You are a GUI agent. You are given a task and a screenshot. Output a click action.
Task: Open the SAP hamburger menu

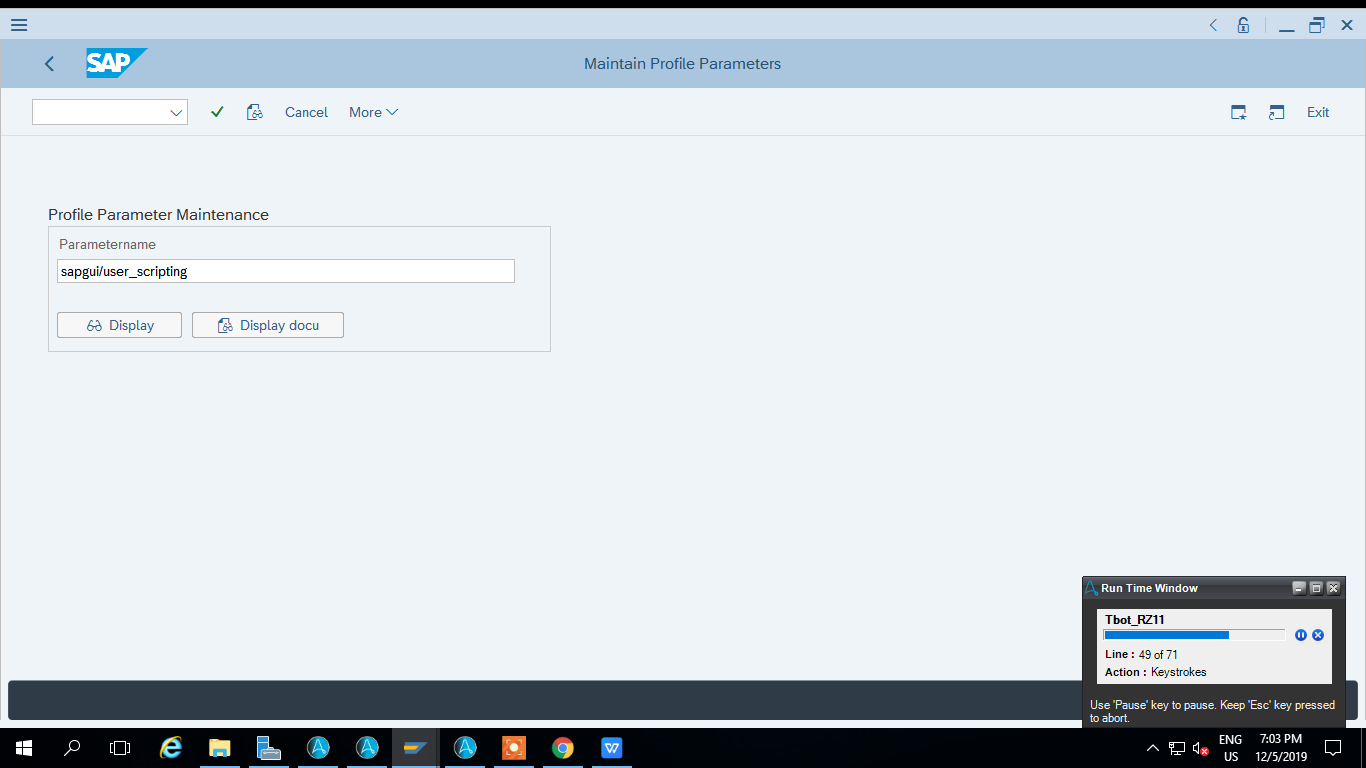(18, 25)
